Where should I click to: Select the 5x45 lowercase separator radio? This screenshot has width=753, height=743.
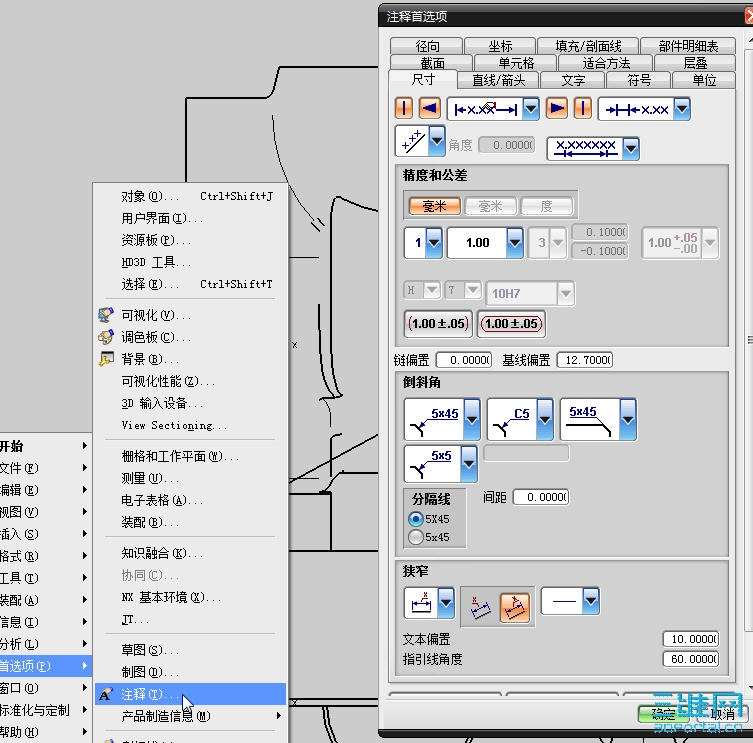tap(415, 537)
